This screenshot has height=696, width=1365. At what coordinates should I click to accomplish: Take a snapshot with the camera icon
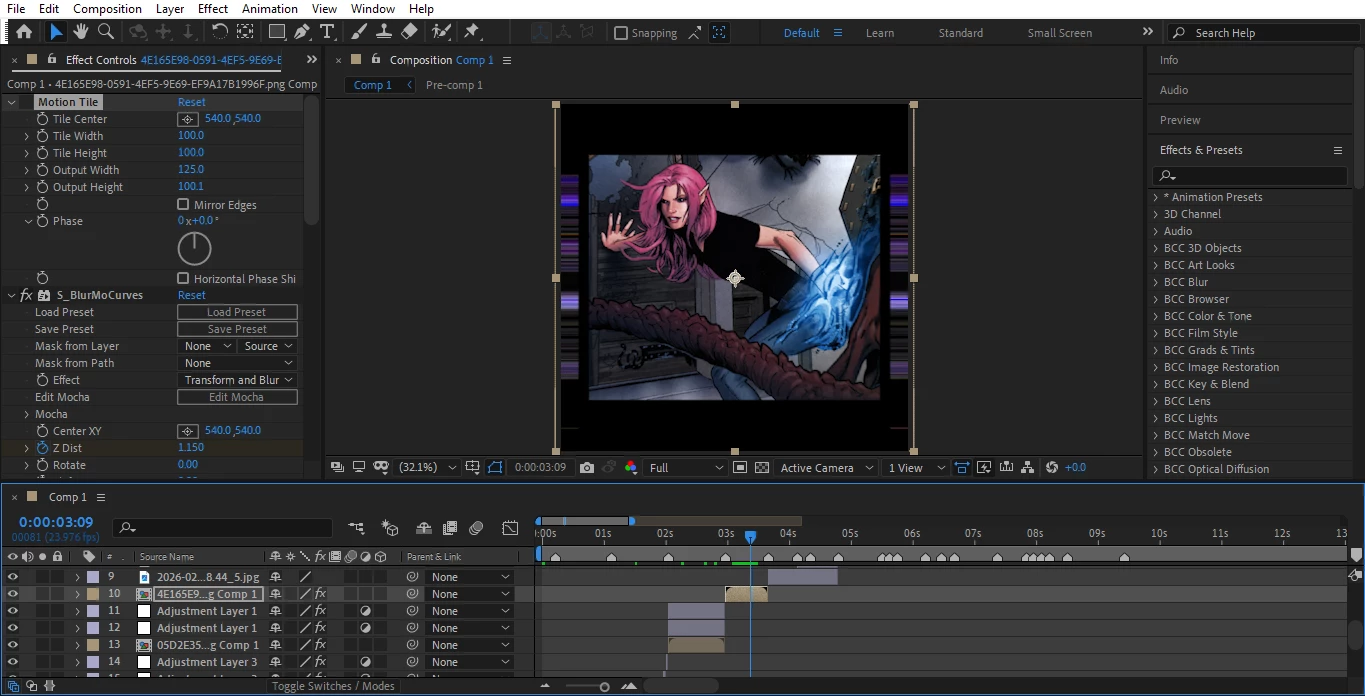coord(587,467)
